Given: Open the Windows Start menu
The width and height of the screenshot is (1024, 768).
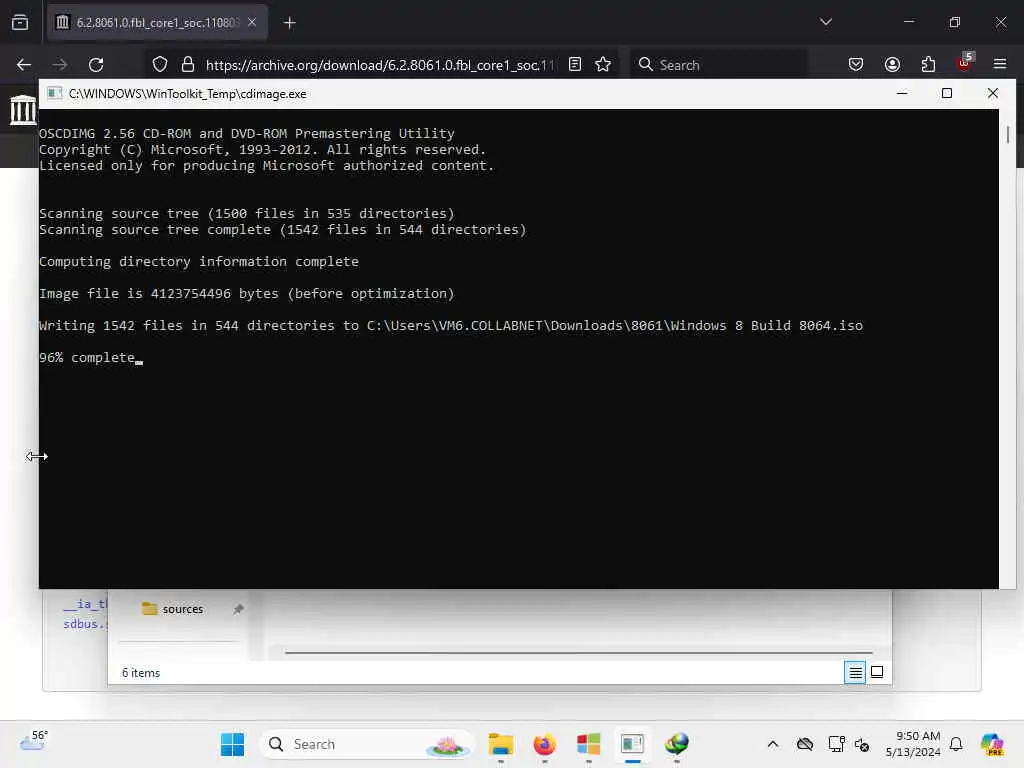Looking at the screenshot, I should click(x=232, y=744).
